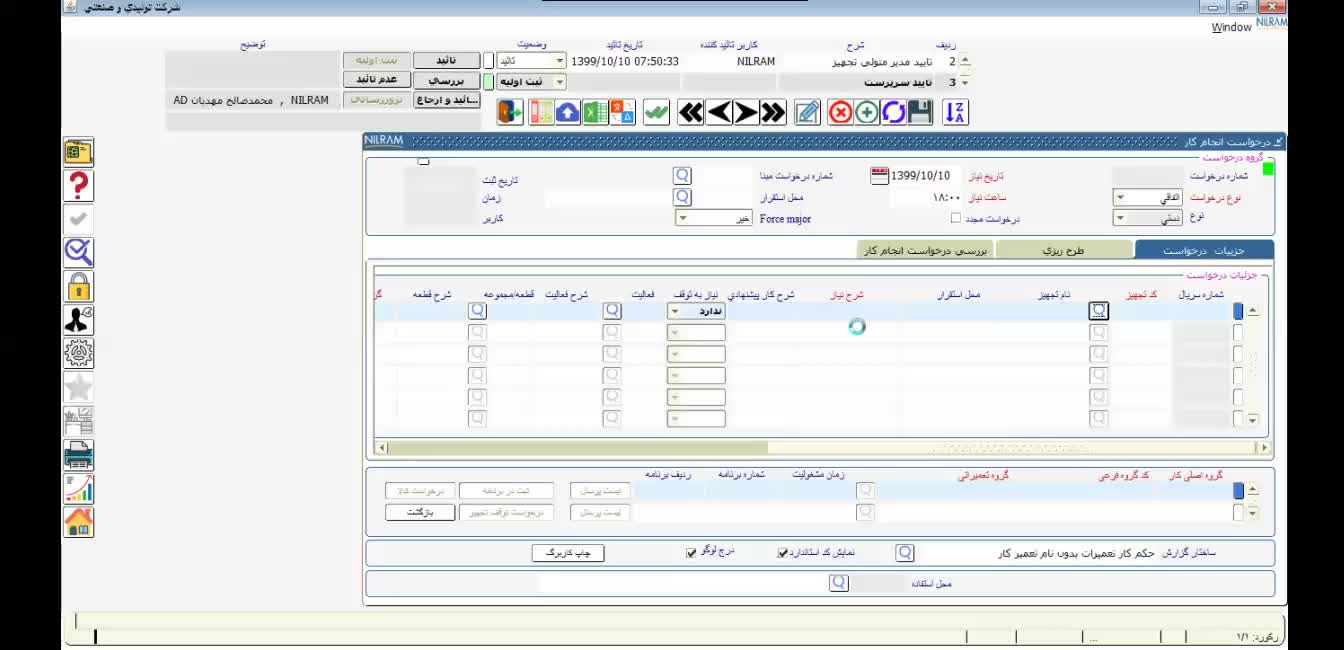Click the red X delete icon
The height and width of the screenshot is (650, 1344).
pos(840,112)
